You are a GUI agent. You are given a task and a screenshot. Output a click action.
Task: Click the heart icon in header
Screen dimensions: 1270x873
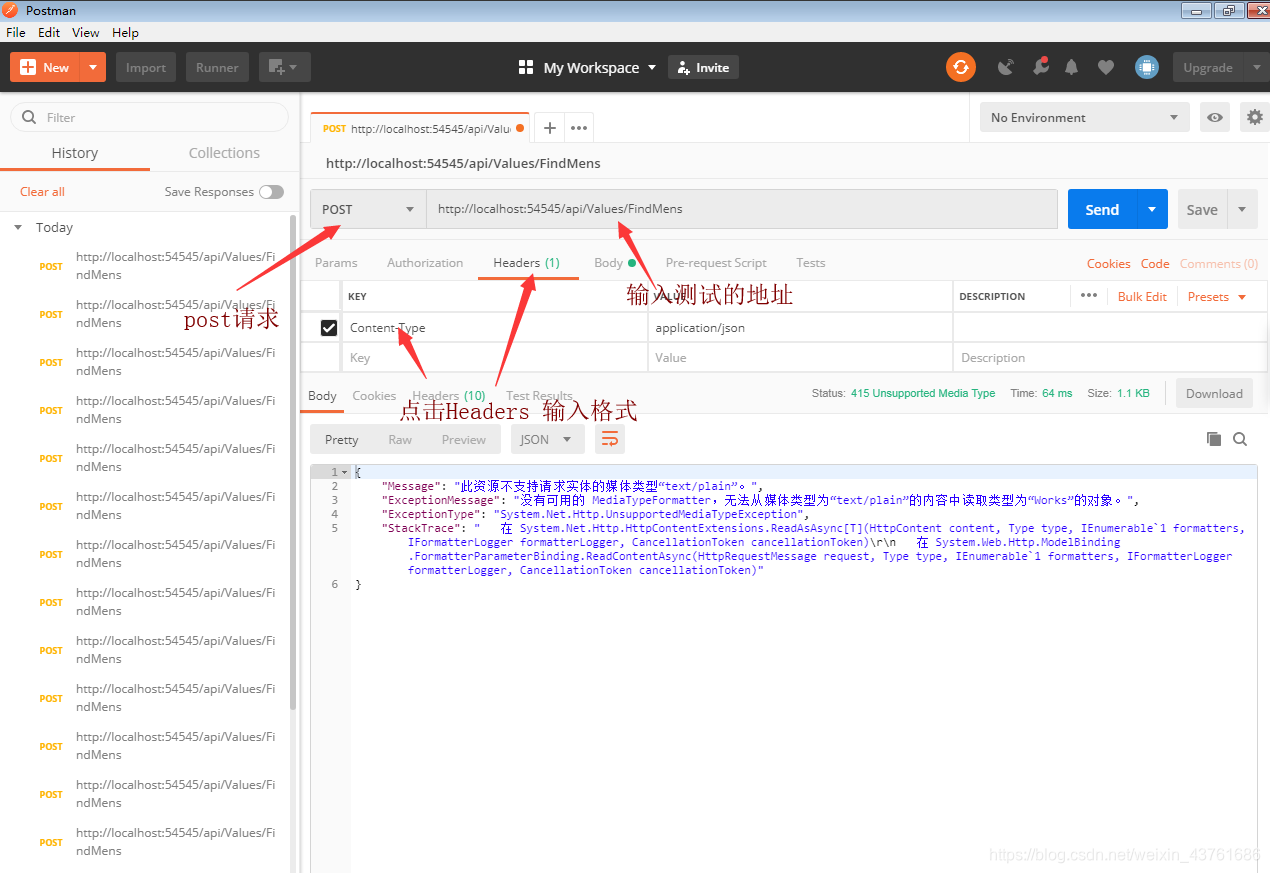pos(1105,67)
